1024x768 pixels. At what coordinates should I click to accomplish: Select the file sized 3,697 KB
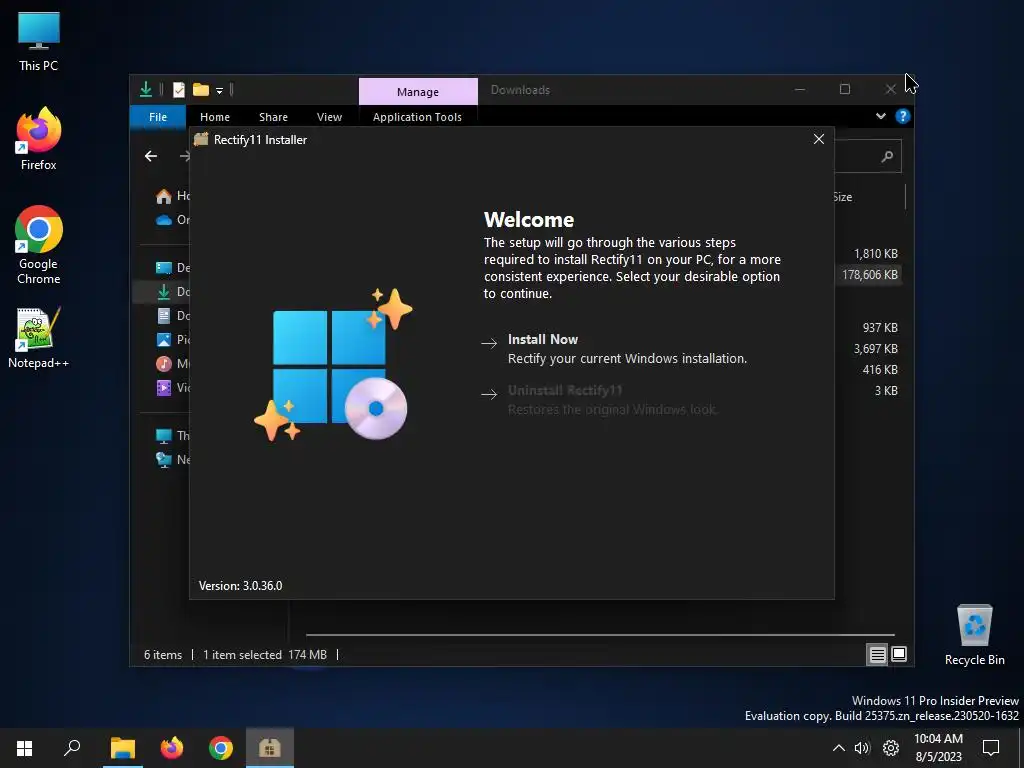click(875, 349)
